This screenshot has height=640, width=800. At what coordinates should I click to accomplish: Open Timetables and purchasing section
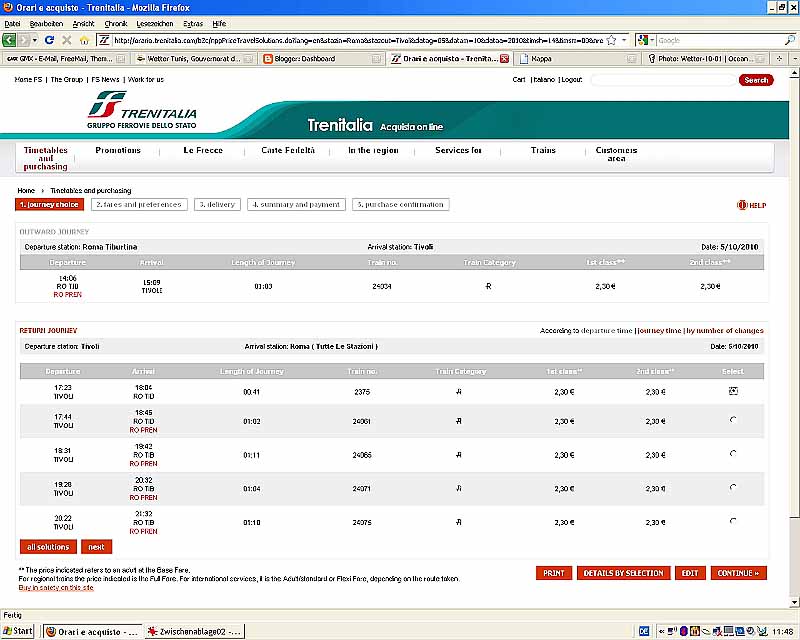[x=45, y=158]
